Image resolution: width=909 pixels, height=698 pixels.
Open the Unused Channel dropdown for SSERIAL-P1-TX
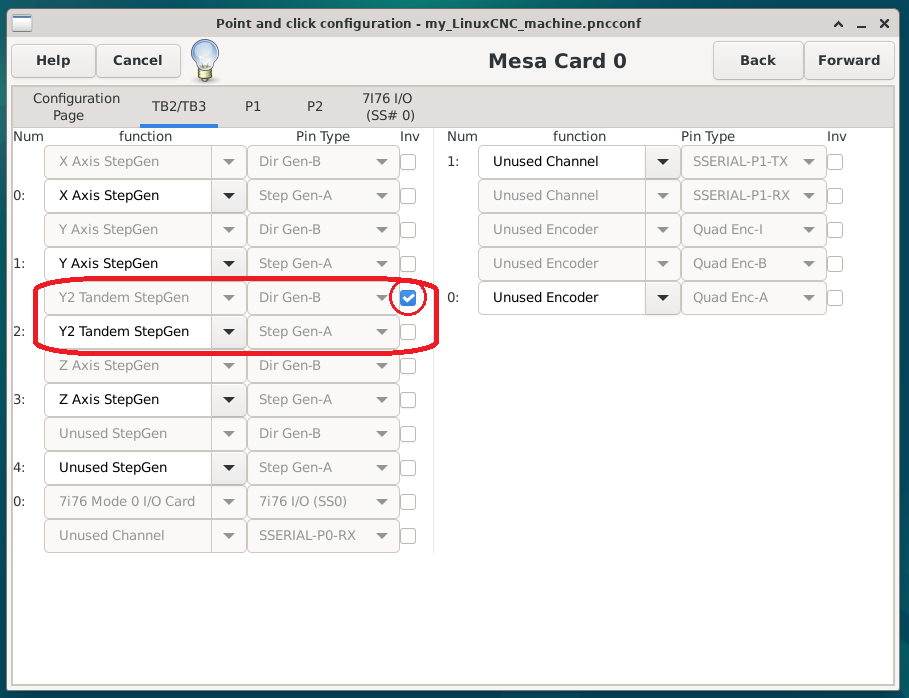click(x=662, y=162)
